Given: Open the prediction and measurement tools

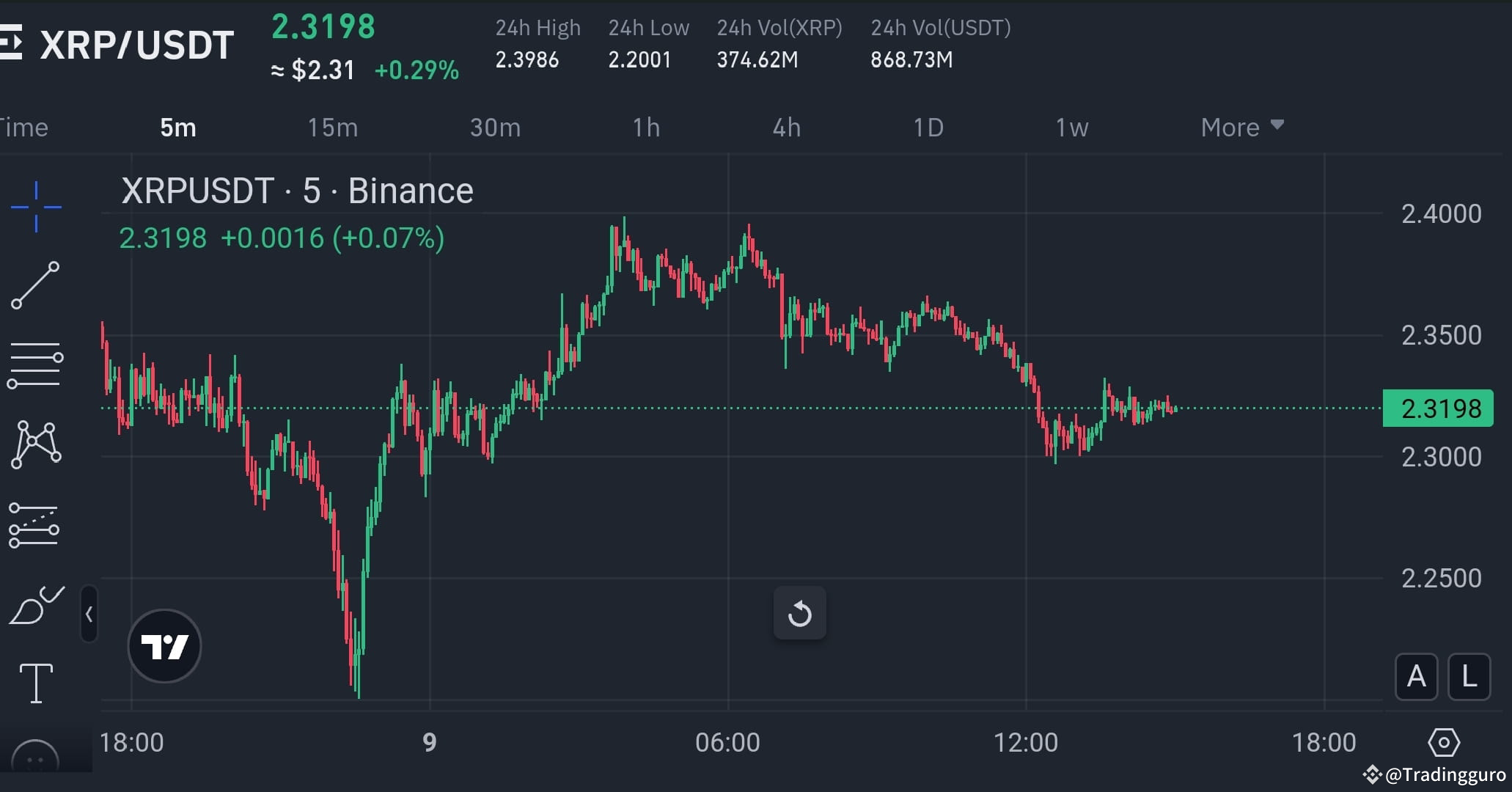Looking at the screenshot, I should [36, 525].
